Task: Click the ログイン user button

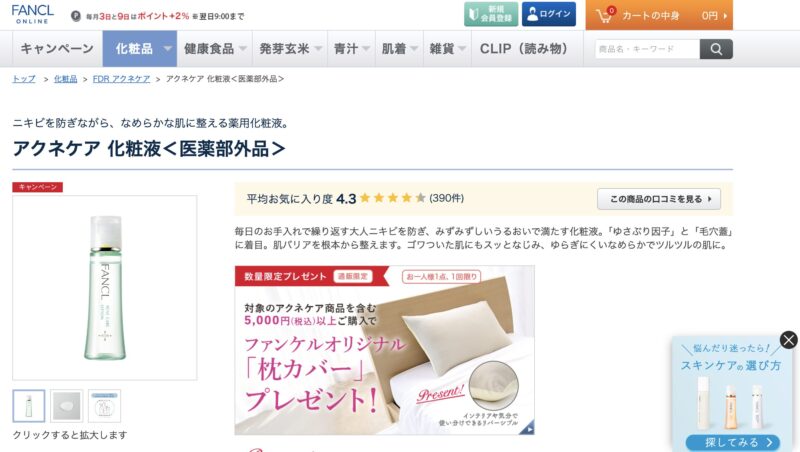Action: 548,14
